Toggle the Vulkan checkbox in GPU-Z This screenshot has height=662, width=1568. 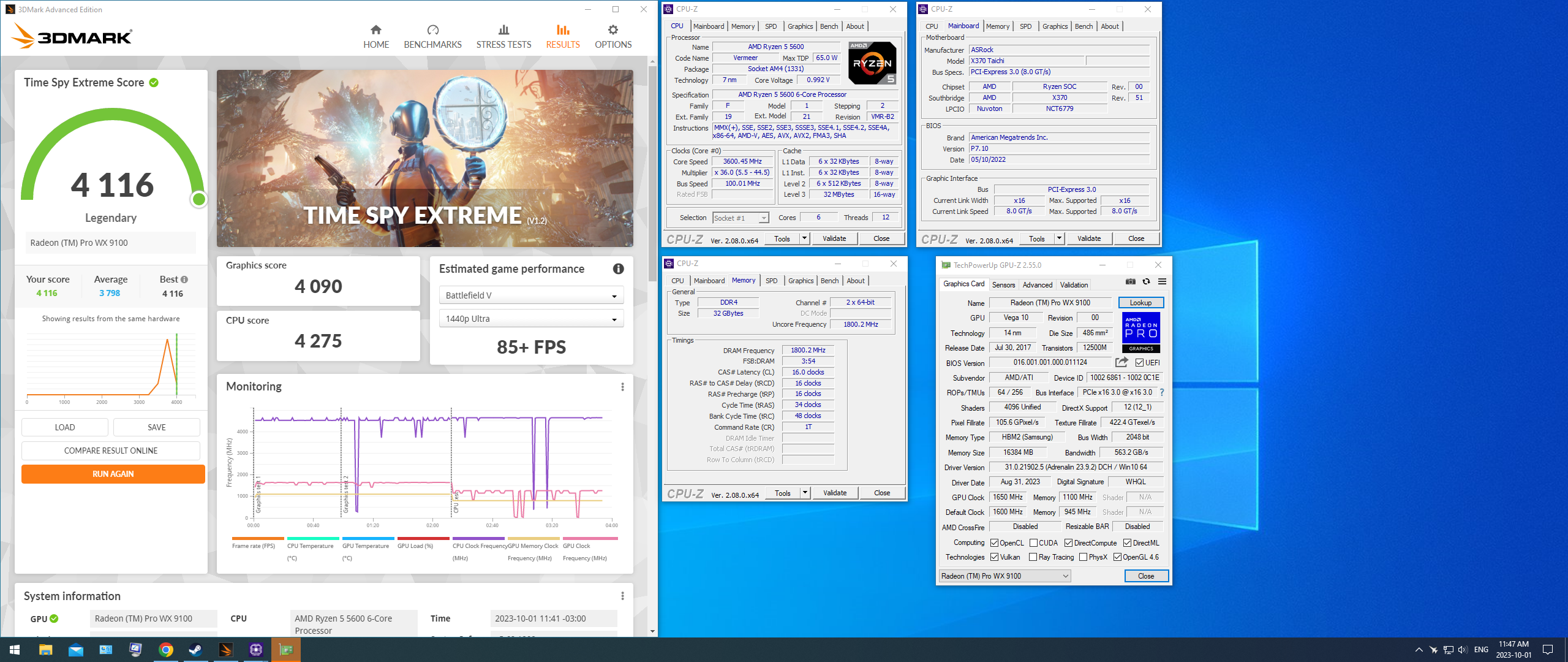coord(994,557)
